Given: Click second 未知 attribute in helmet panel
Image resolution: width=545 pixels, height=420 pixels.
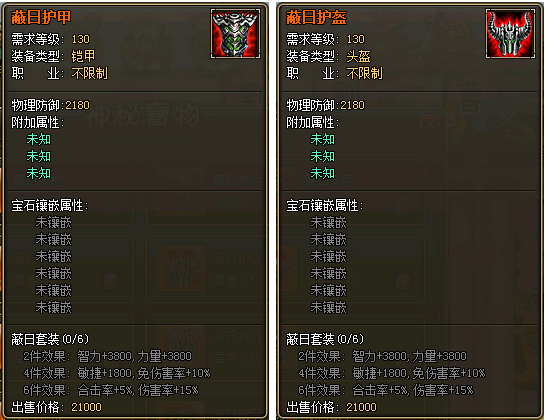Looking at the screenshot, I should [323, 156].
